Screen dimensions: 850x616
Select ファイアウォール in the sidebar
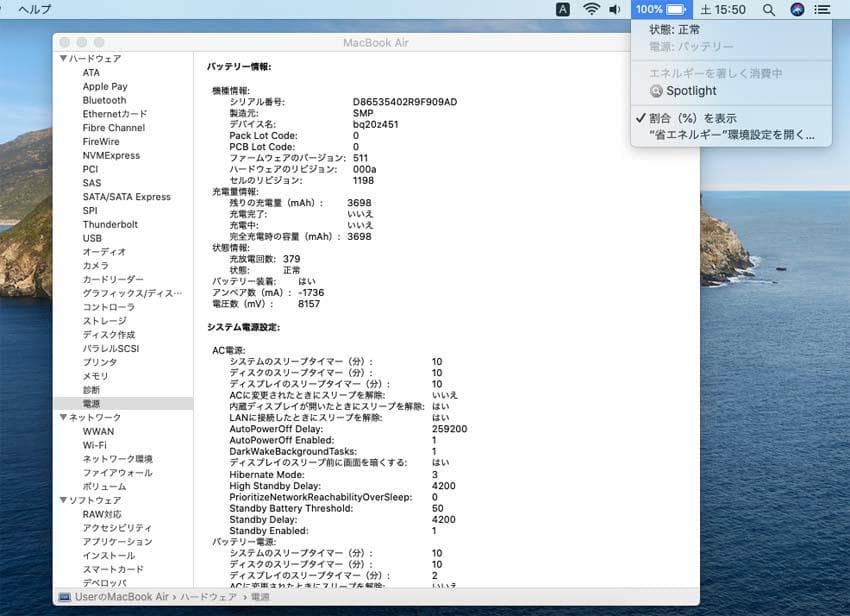pyautogui.click(x=117, y=473)
